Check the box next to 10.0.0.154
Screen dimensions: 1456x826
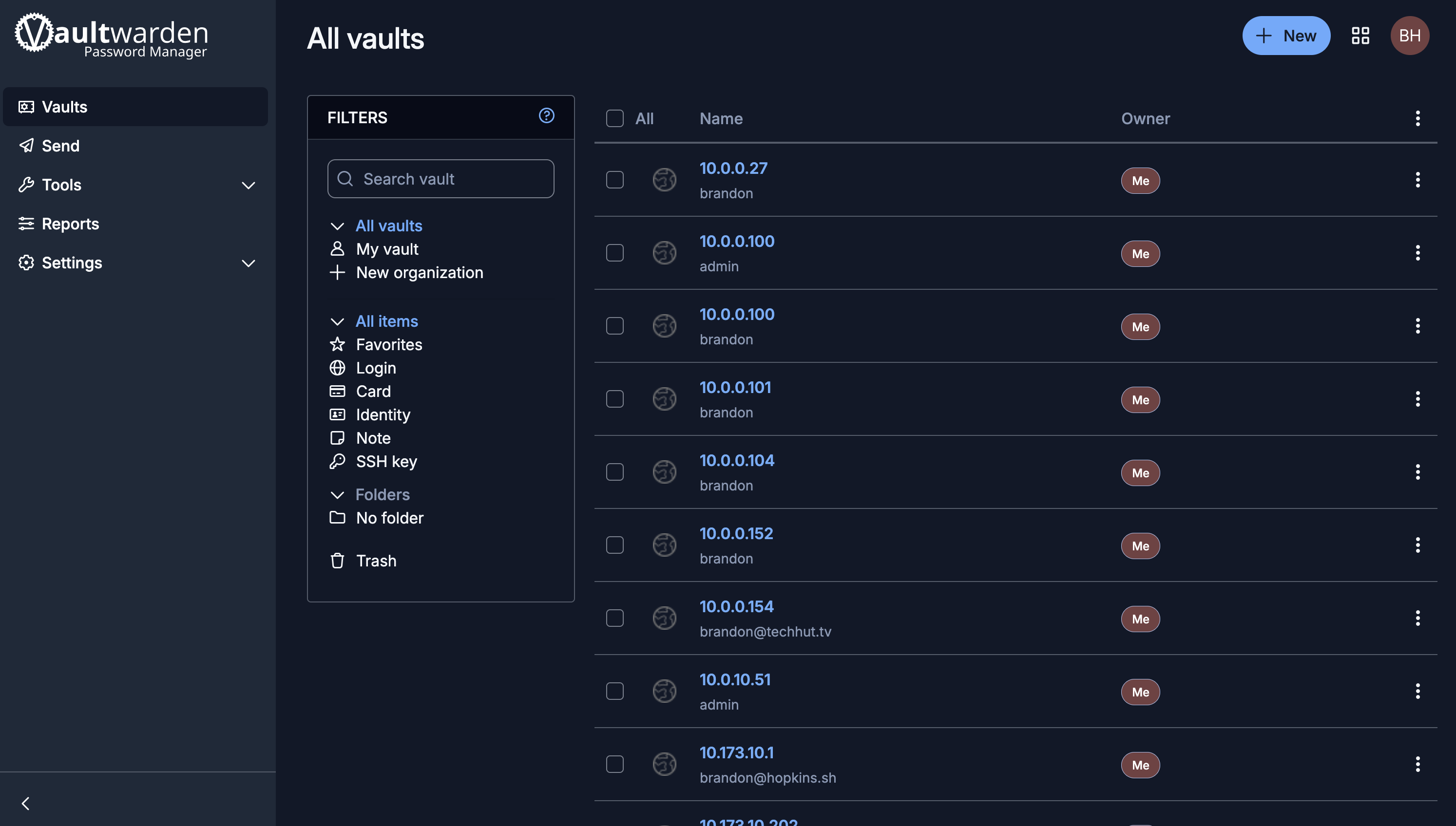click(x=615, y=618)
